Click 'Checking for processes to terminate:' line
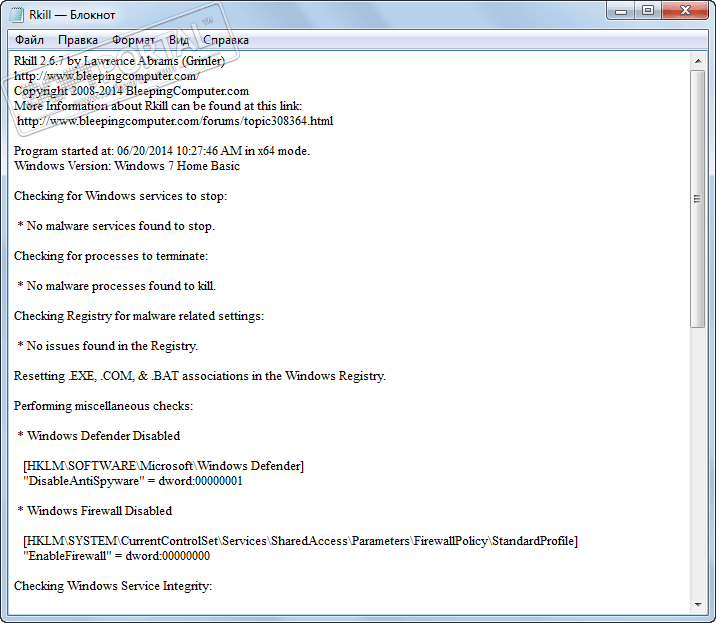Image resolution: width=716 pixels, height=623 pixels. point(111,256)
